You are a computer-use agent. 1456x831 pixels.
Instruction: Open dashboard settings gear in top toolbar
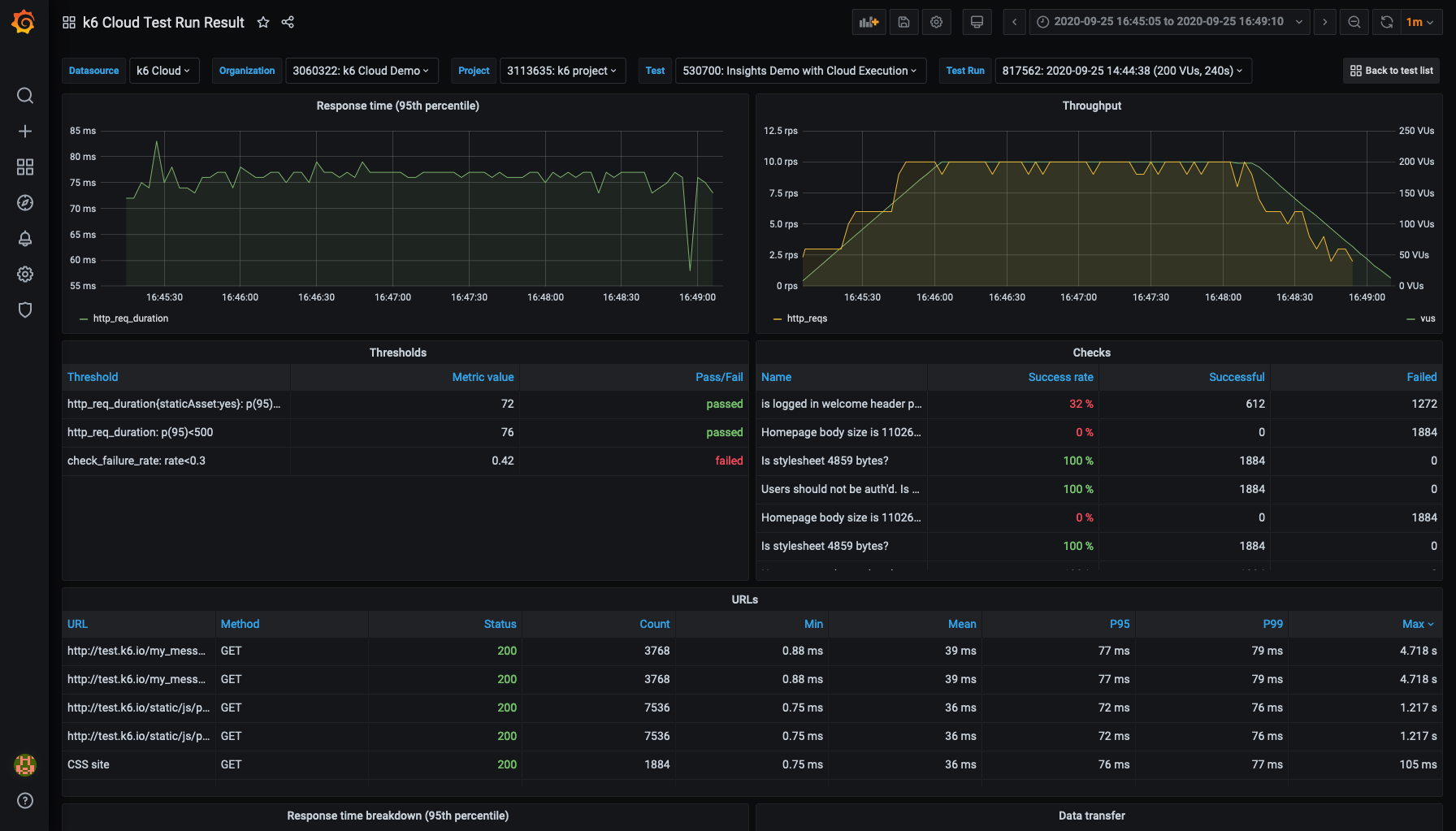pyautogui.click(x=936, y=22)
